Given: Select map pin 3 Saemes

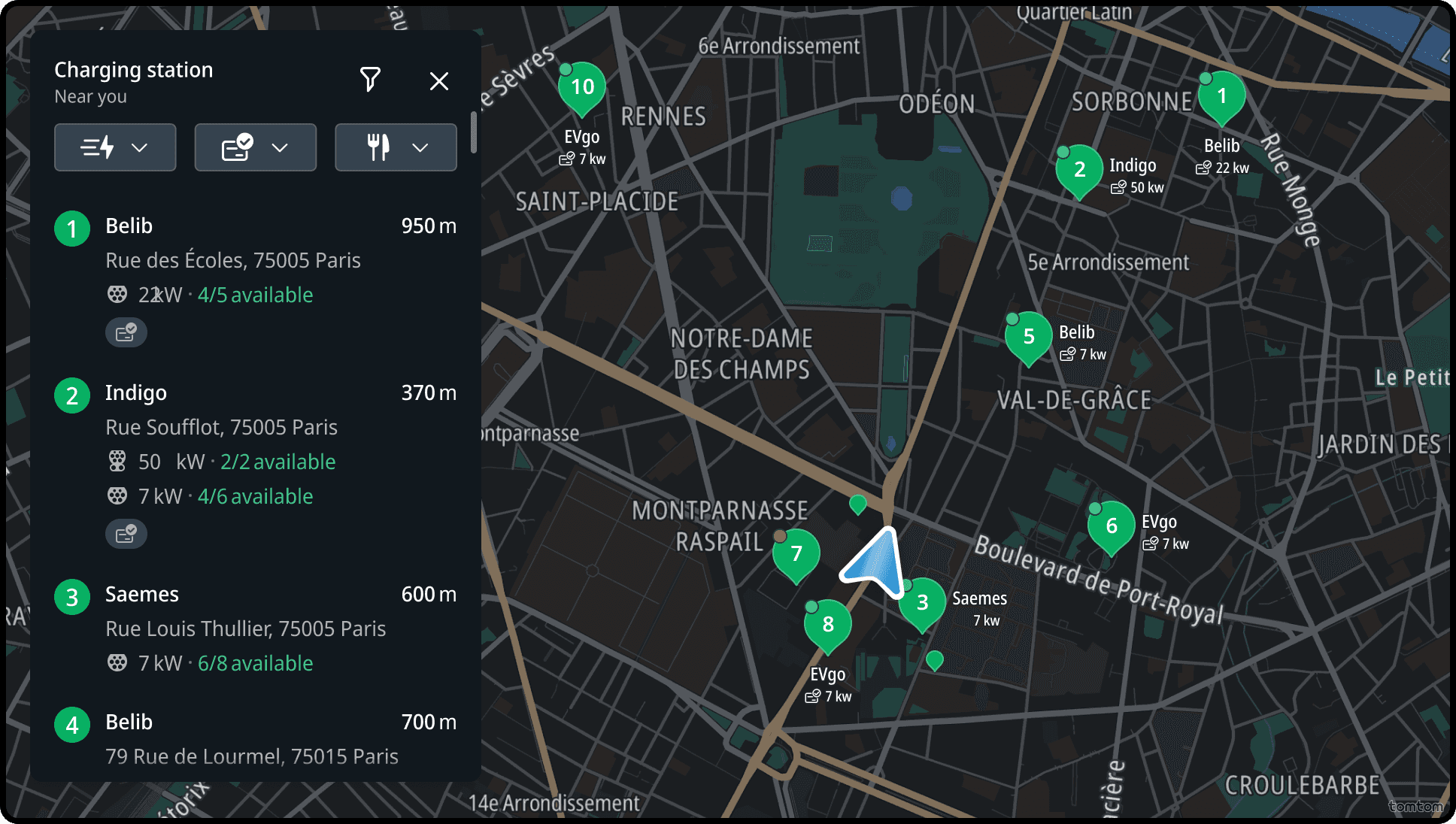Looking at the screenshot, I should [922, 603].
